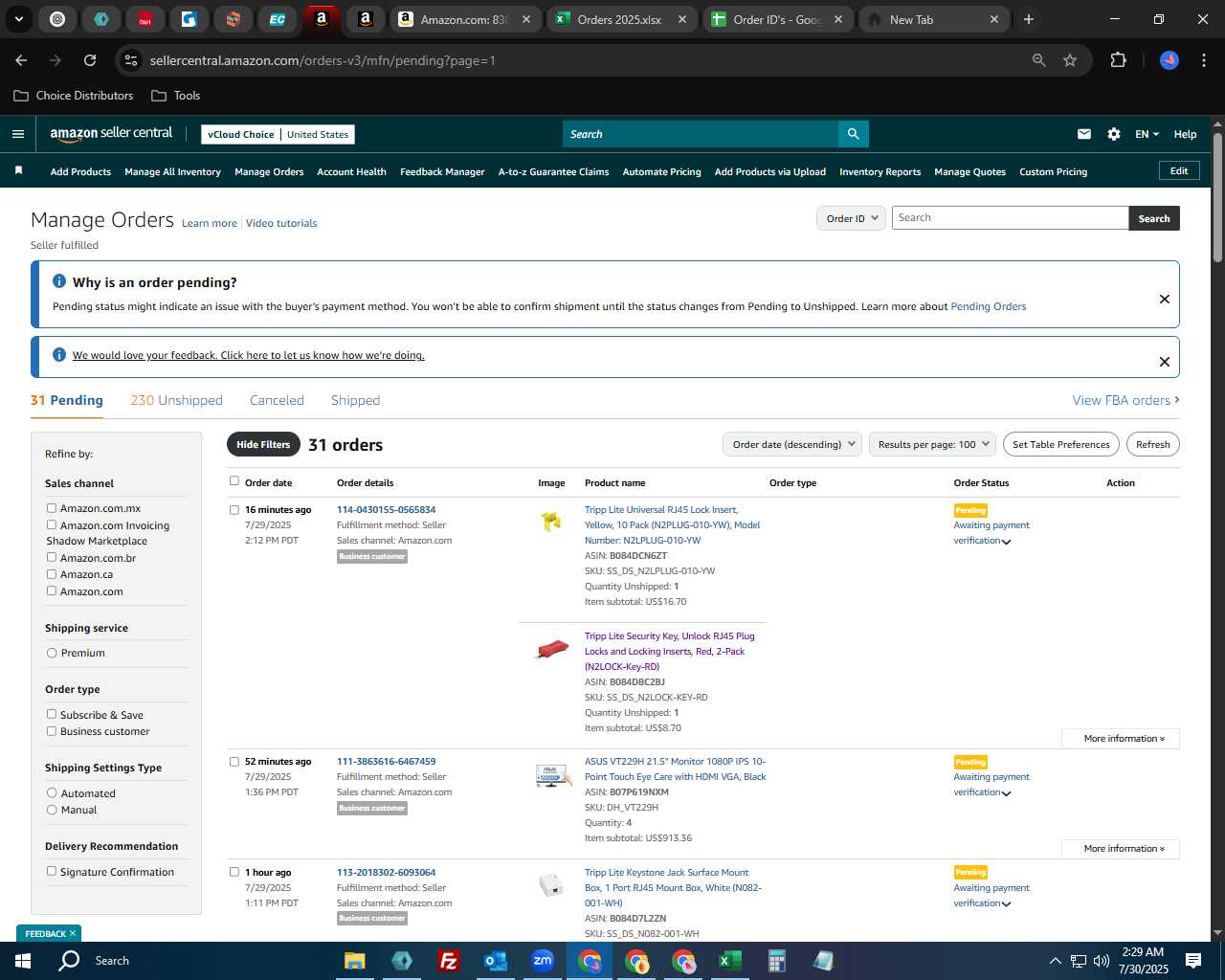Expand the tab list chevron in the browser
The height and width of the screenshot is (980, 1225).
click(x=19, y=19)
